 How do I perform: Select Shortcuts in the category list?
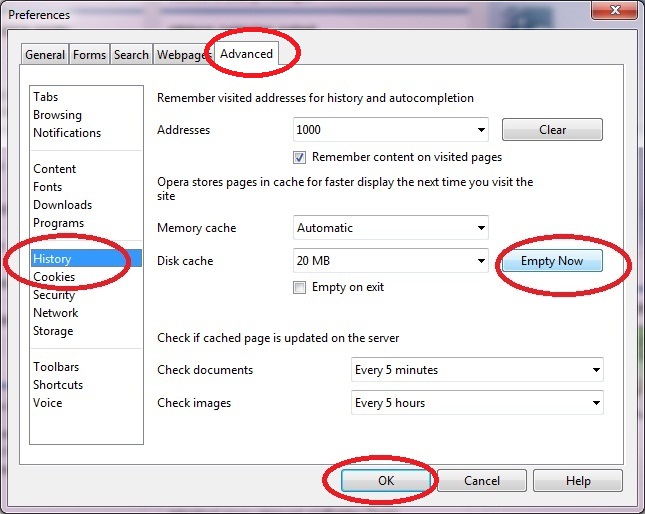(86, 385)
